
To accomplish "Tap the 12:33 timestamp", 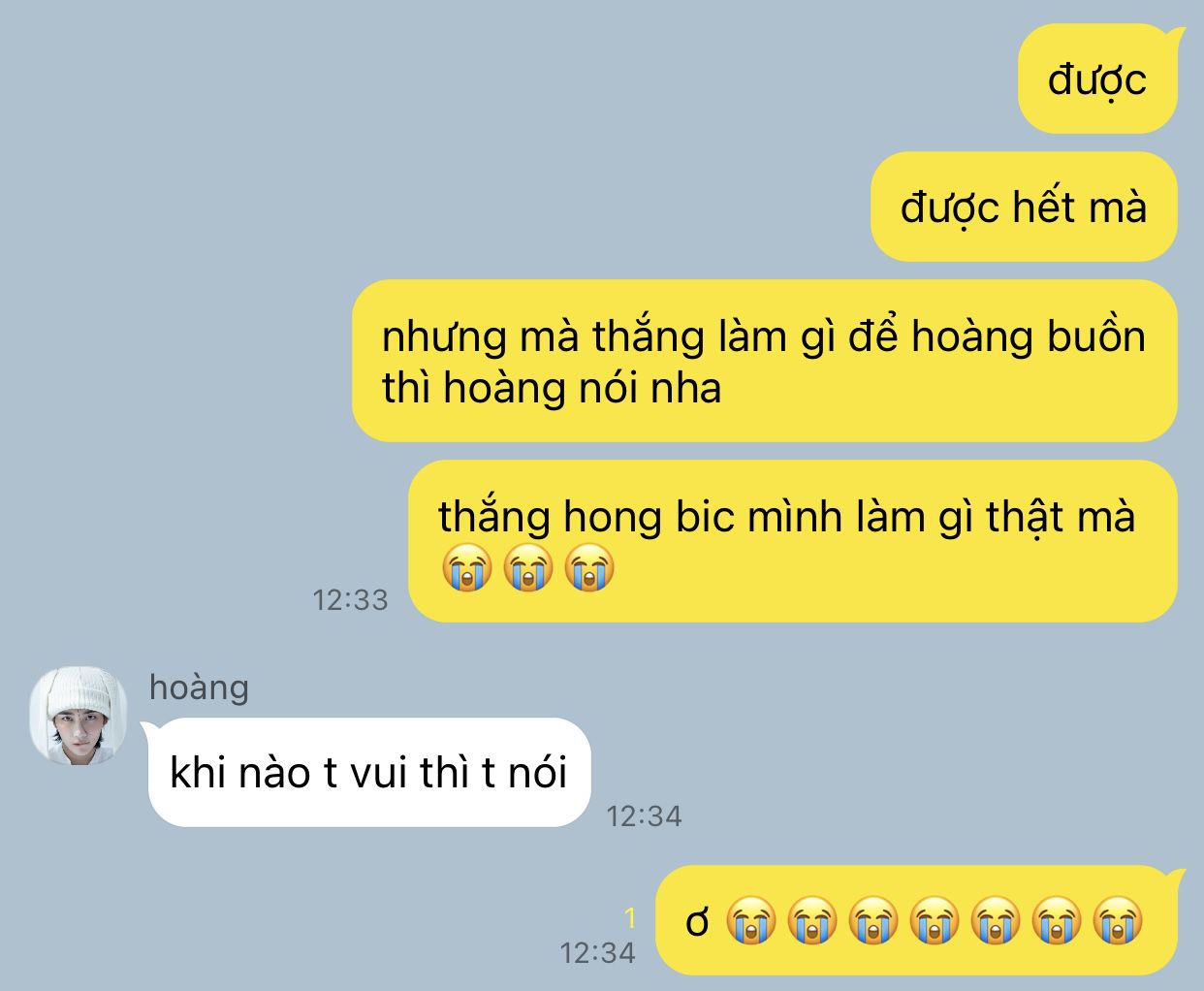I will coord(350,600).
